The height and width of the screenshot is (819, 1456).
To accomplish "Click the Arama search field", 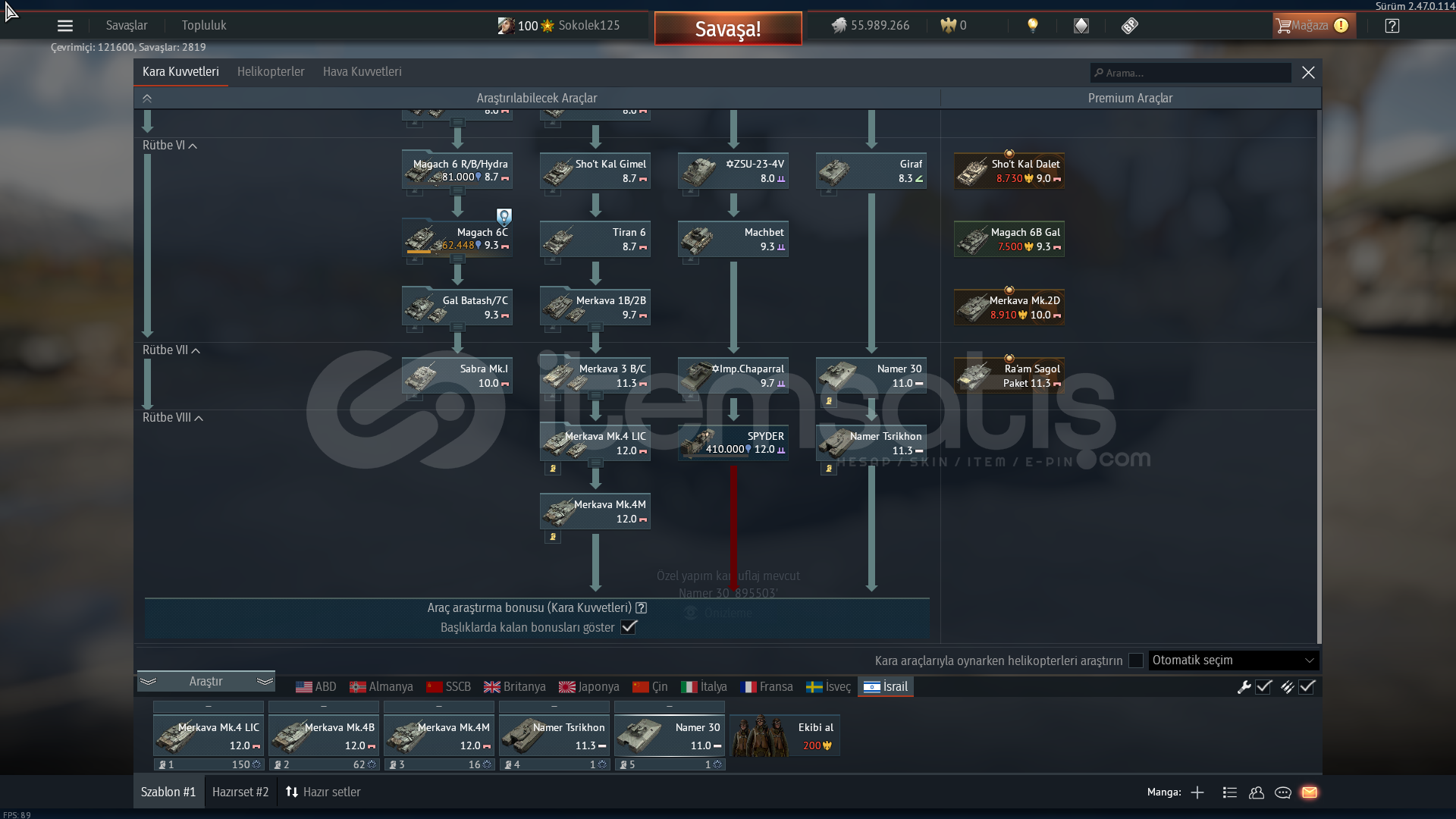I will pos(1191,73).
